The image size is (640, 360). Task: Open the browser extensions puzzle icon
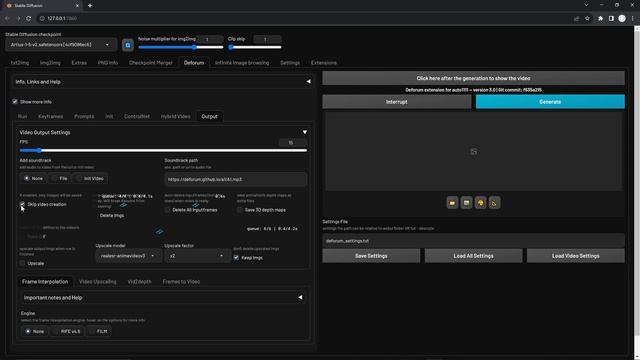tap(600, 18)
